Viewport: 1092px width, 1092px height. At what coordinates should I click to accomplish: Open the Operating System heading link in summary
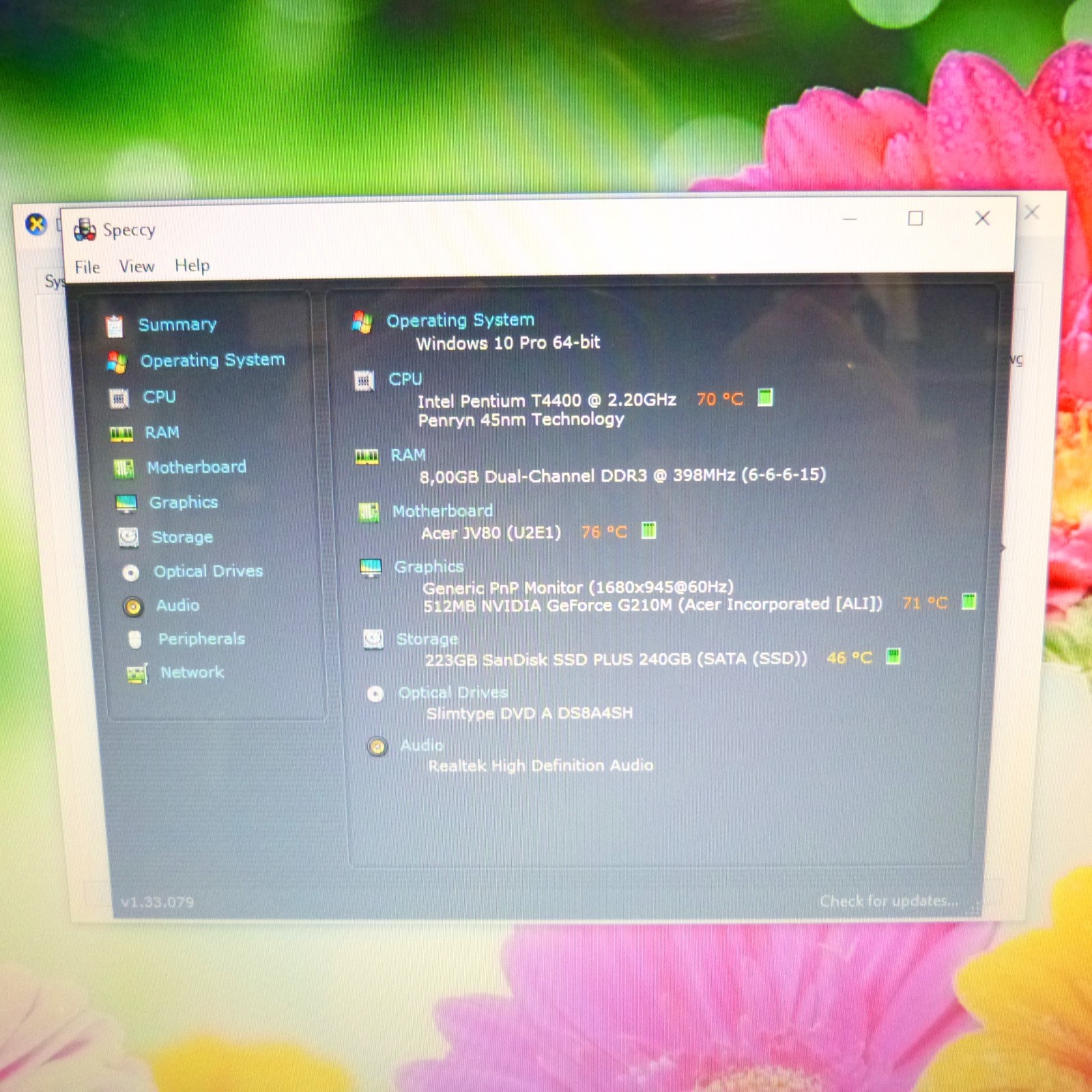click(461, 320)
